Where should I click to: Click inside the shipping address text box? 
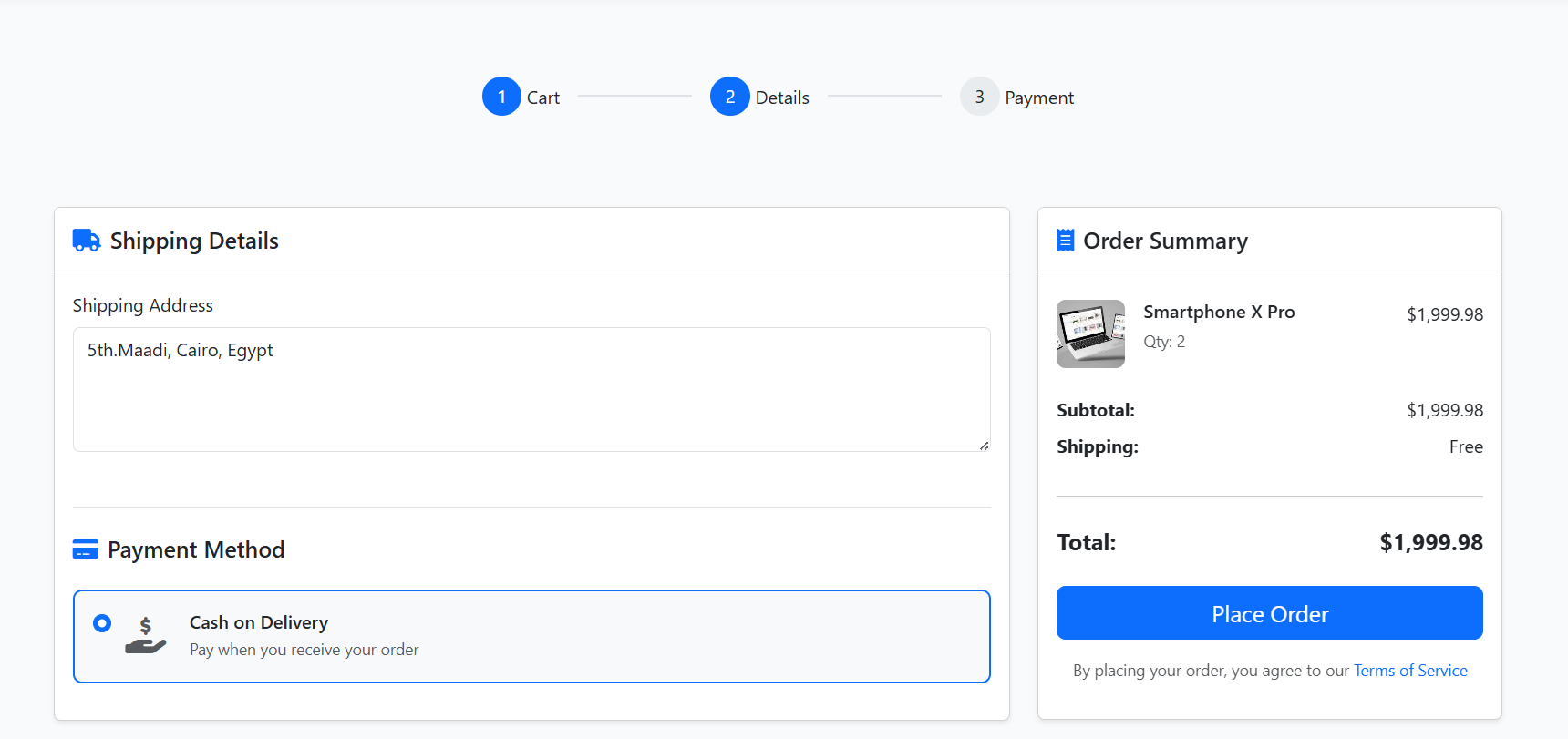click(x=531, y=389)
